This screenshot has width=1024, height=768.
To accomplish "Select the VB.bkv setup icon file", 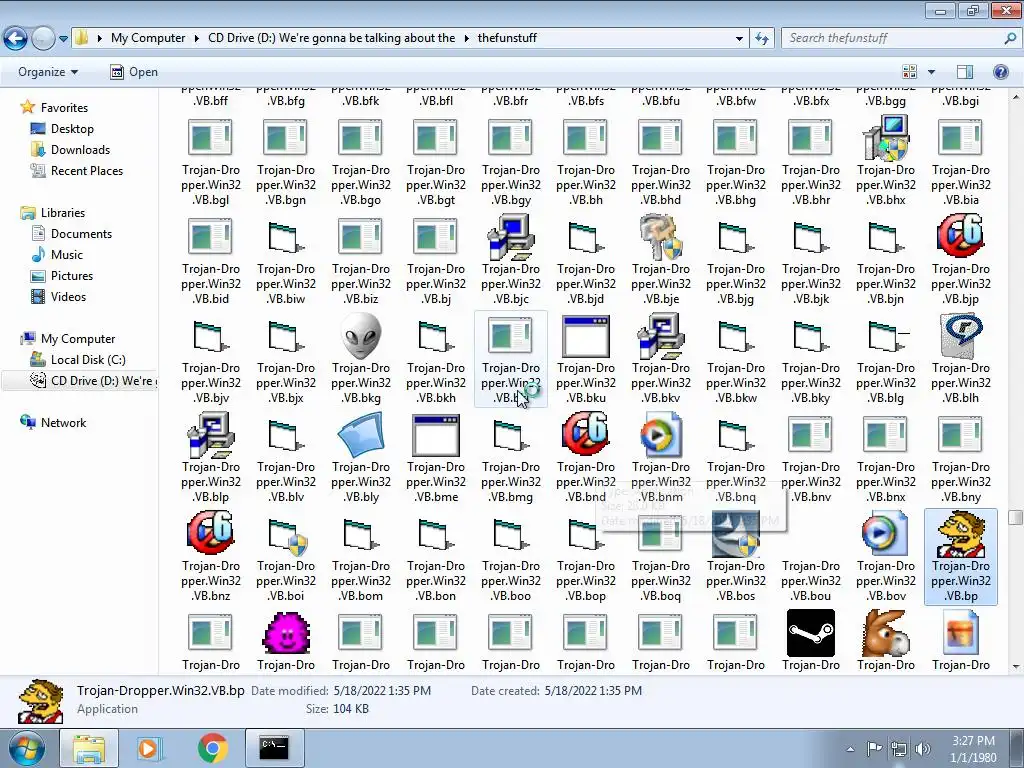I will (661, 336).
